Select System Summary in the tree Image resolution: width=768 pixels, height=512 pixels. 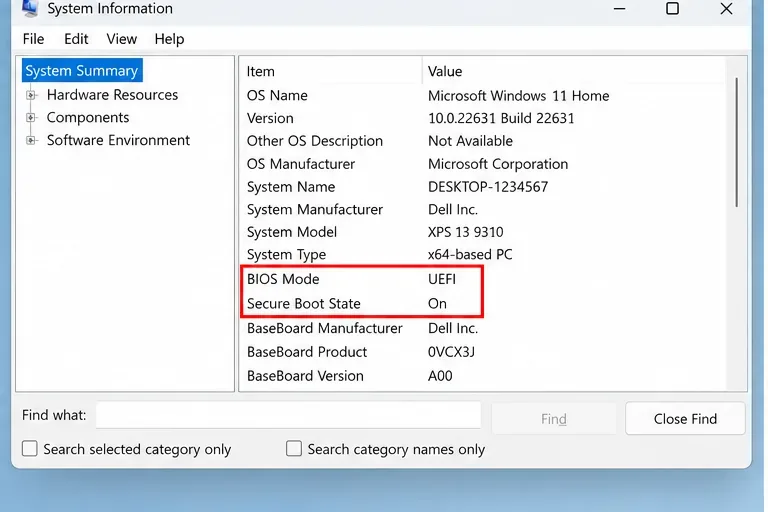[82, 71]
